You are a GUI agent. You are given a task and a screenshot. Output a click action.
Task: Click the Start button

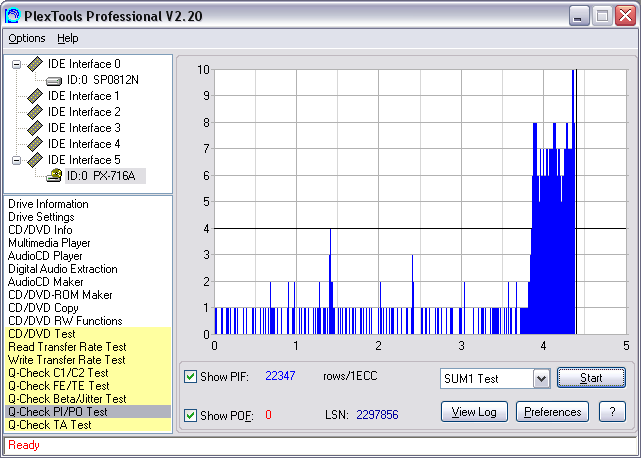click(x=591, y=378)
